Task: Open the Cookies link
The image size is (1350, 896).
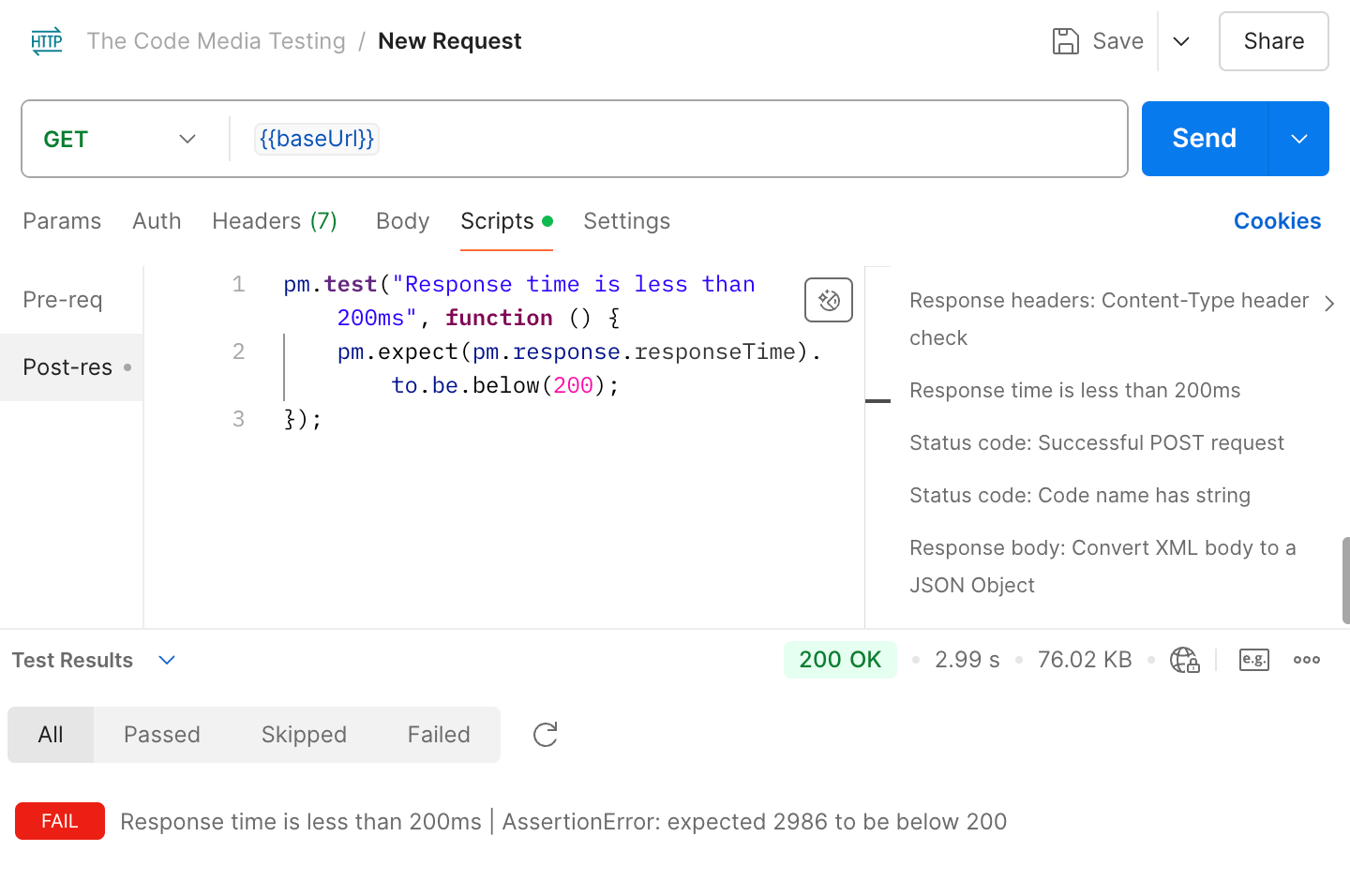Action: point(1277,221)
